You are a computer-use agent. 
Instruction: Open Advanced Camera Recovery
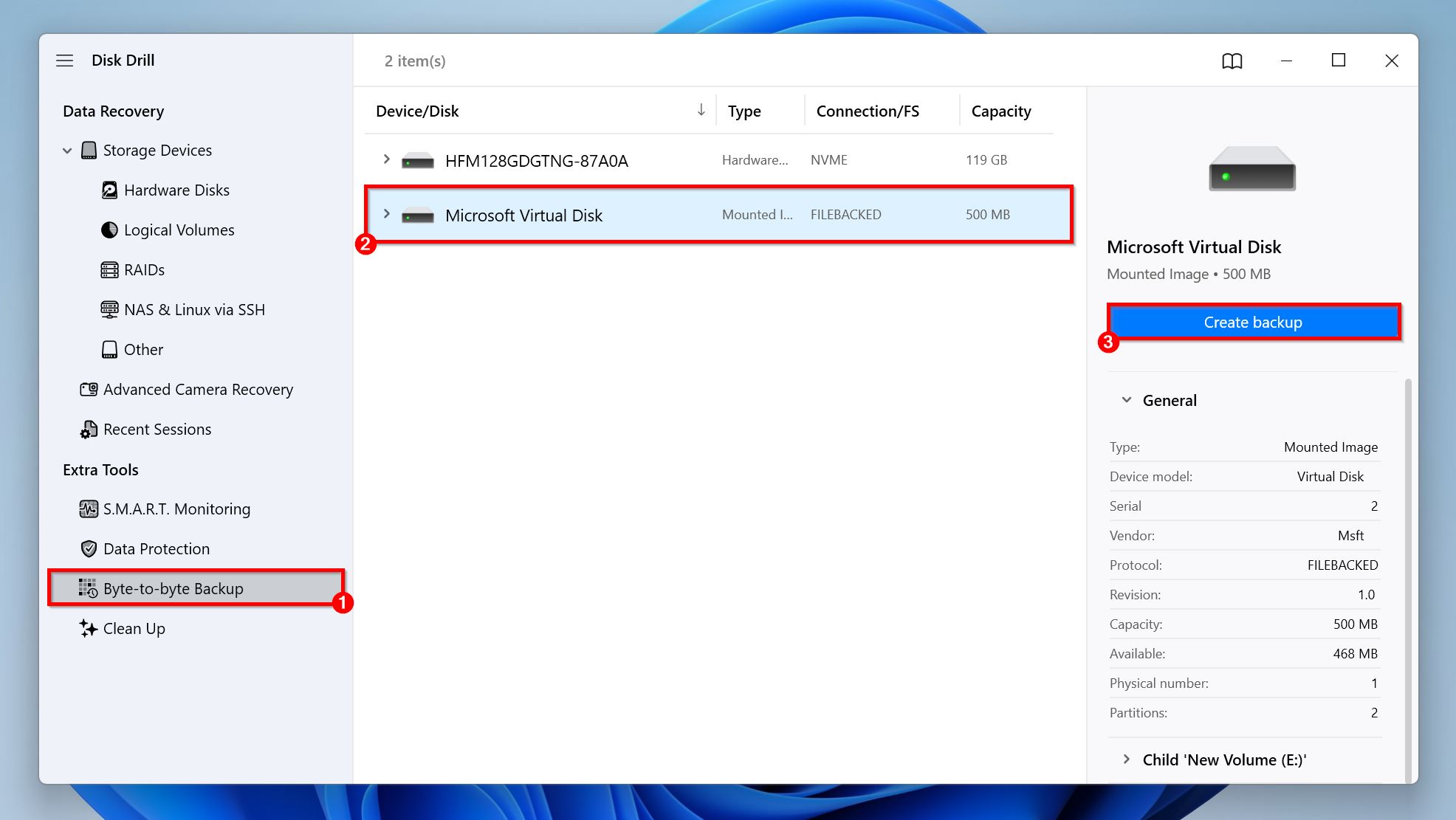[x=198, y=389]
